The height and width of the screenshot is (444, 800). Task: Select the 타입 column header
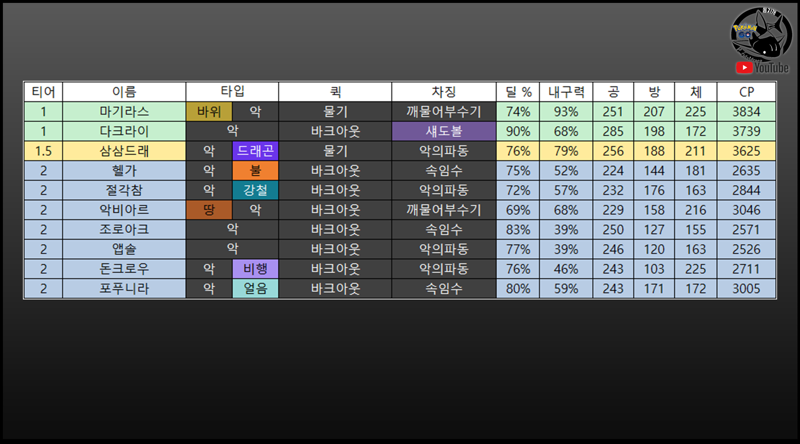click(x=232, y=92)
